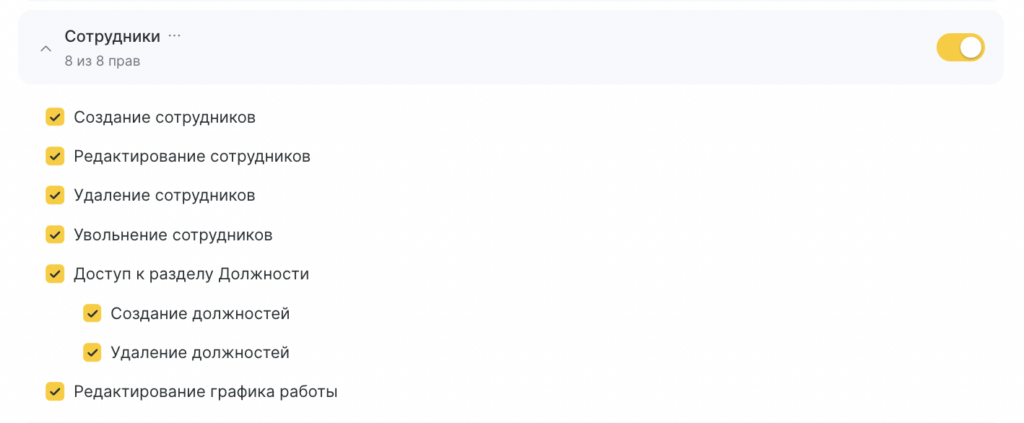Viewport: 1024px width, 423px height.
Task: Click the Сотрудники section title
Action: [112, 36]
